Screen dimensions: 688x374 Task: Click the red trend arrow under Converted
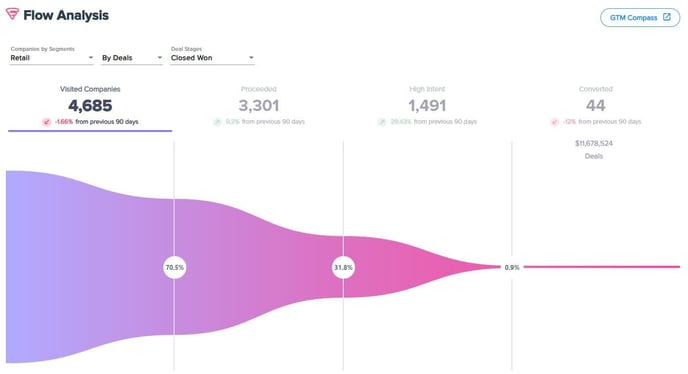555,122
